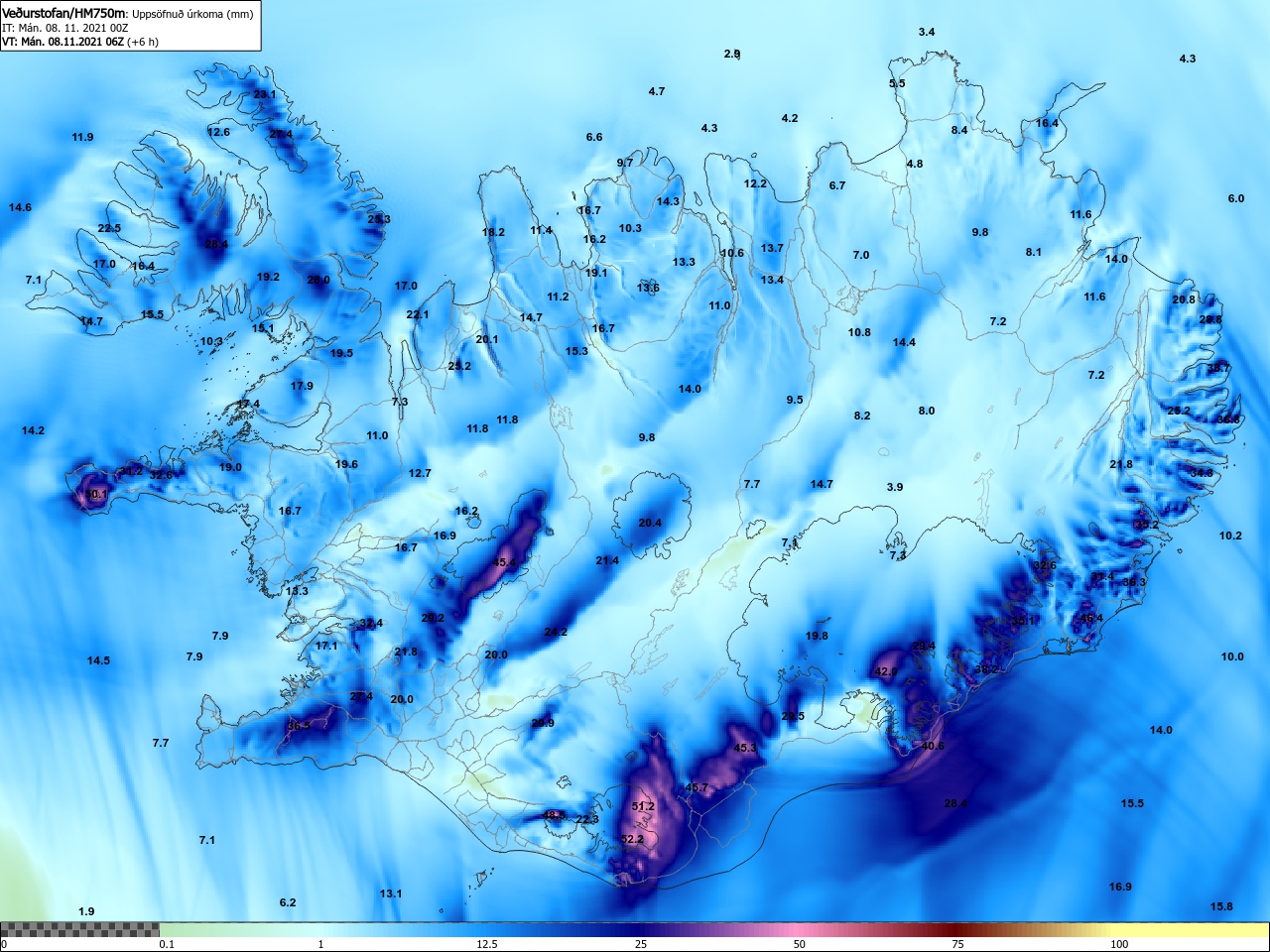Image resolution: width=1270 pixels, height=952 pixels.
Task: Click the 19.2 precipitation value
Action: pyautogui.click(x=268, y=277)
